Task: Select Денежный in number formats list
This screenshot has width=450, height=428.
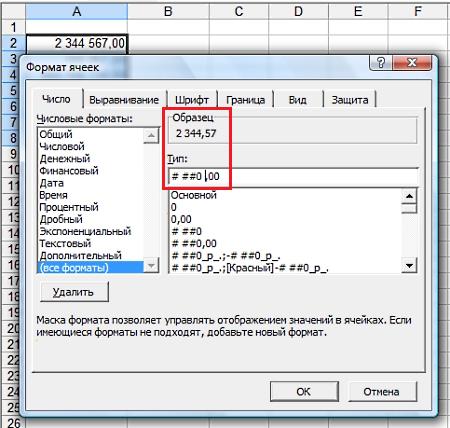Action: click(x=65, y=159)
